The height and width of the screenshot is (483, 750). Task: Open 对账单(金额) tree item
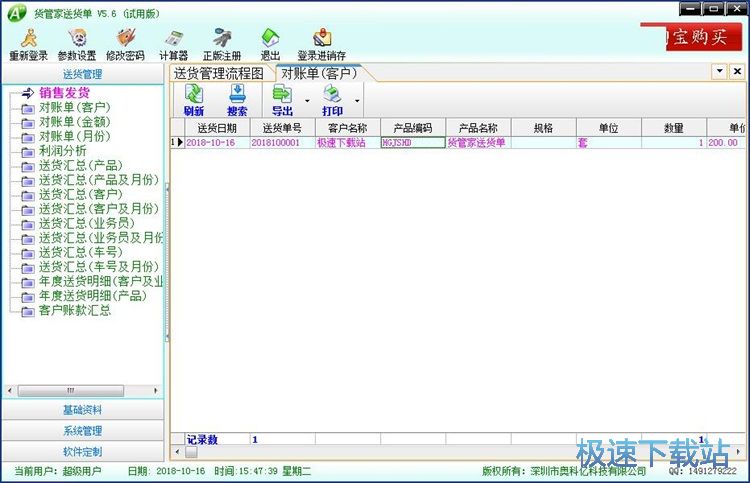[75, 121]
